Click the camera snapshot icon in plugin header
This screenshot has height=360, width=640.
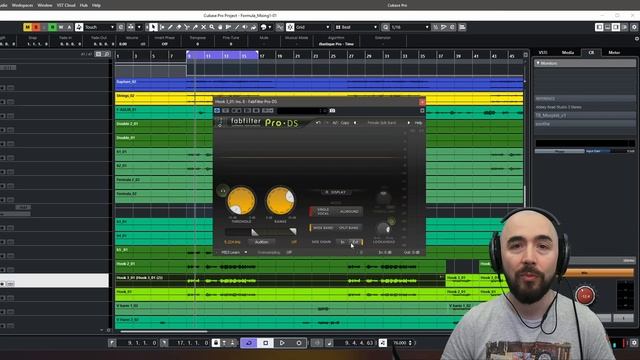(x=332, y=111)
